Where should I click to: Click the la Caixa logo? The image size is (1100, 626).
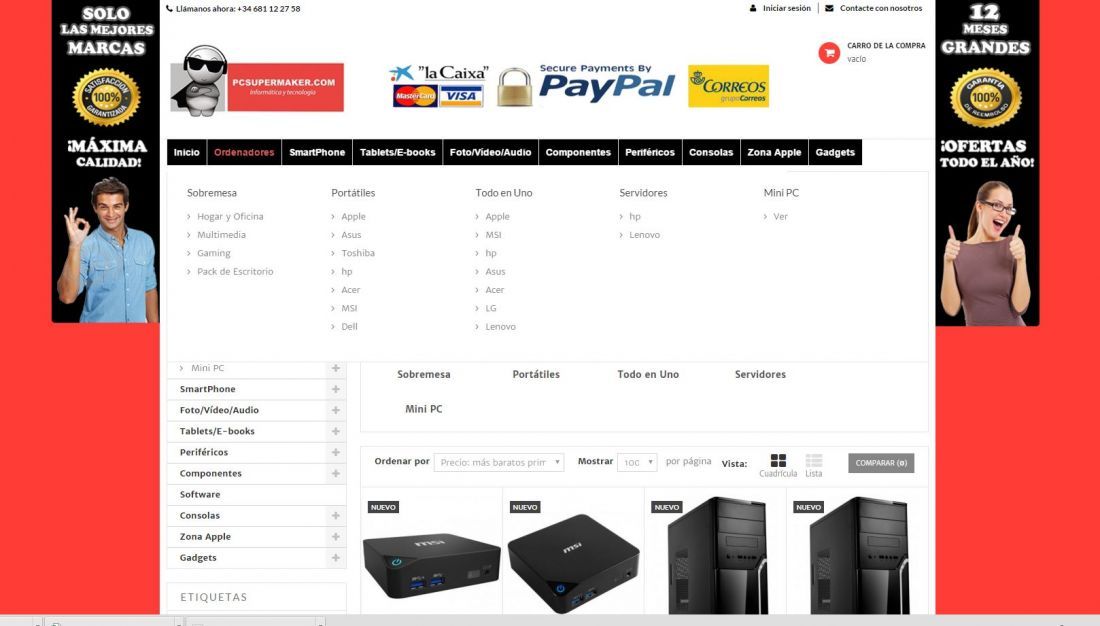(439, 73)
